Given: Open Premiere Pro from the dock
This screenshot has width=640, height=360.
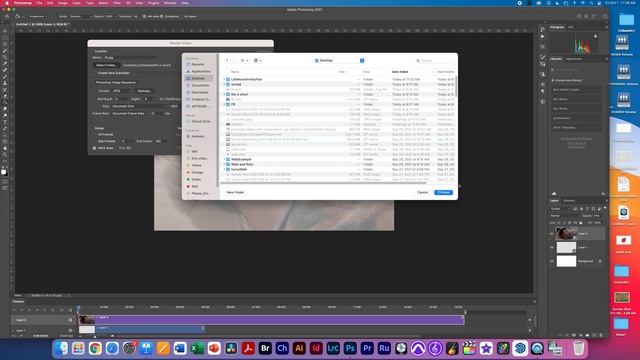Looking at the screenshot, I should click(x=367, y=348).
